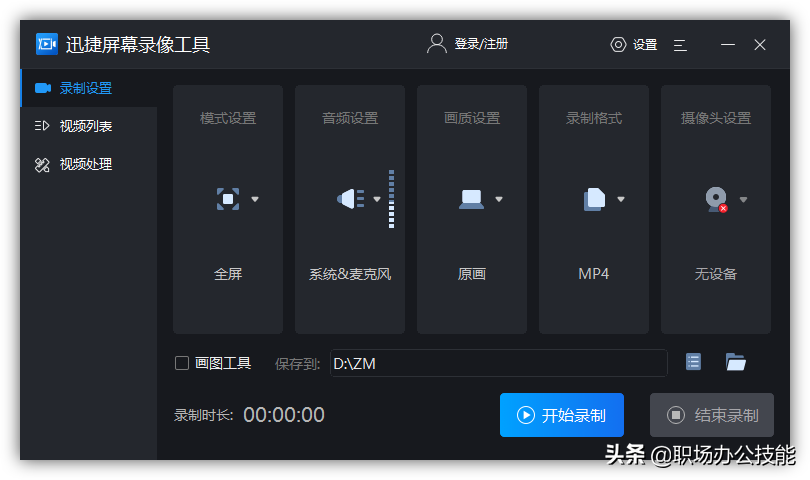Switch to 视频处理 sidebar tab

pyautogui.click(x=88, y=164)
